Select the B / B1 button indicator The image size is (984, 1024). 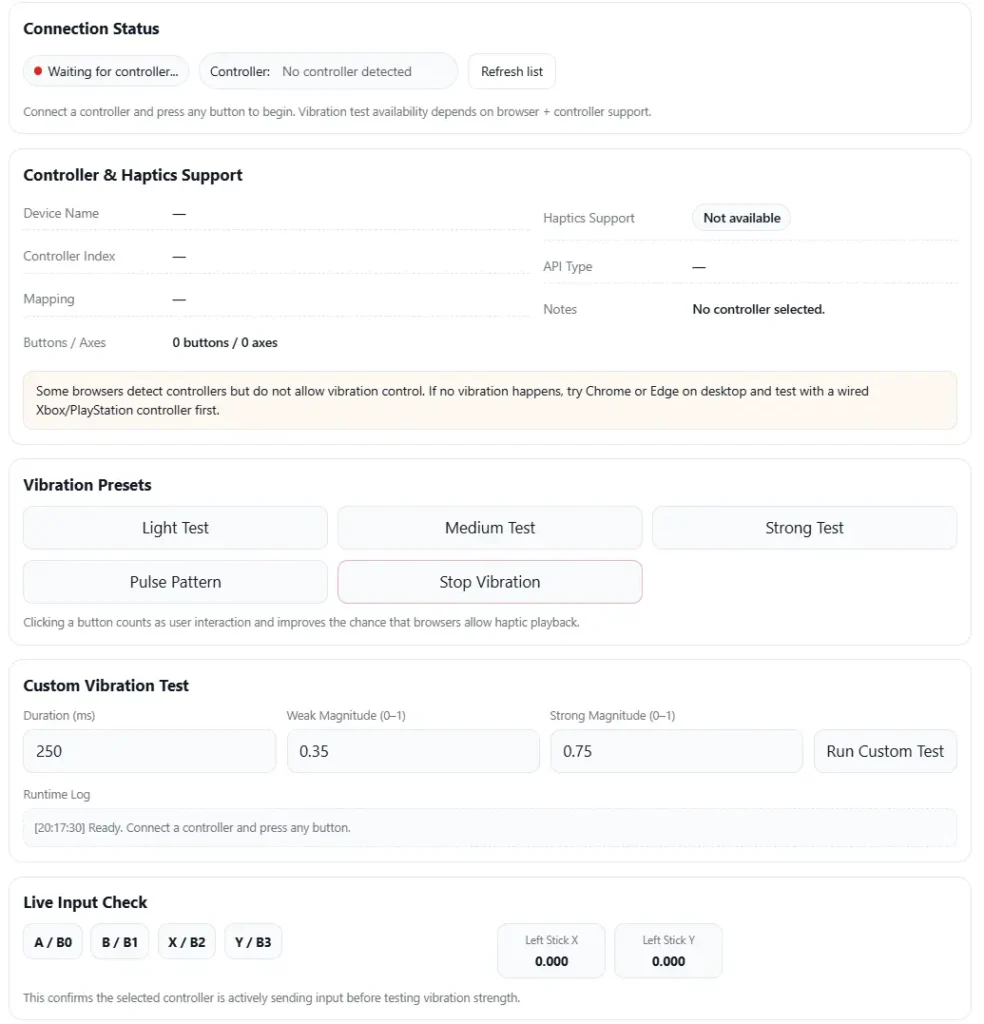120,942
